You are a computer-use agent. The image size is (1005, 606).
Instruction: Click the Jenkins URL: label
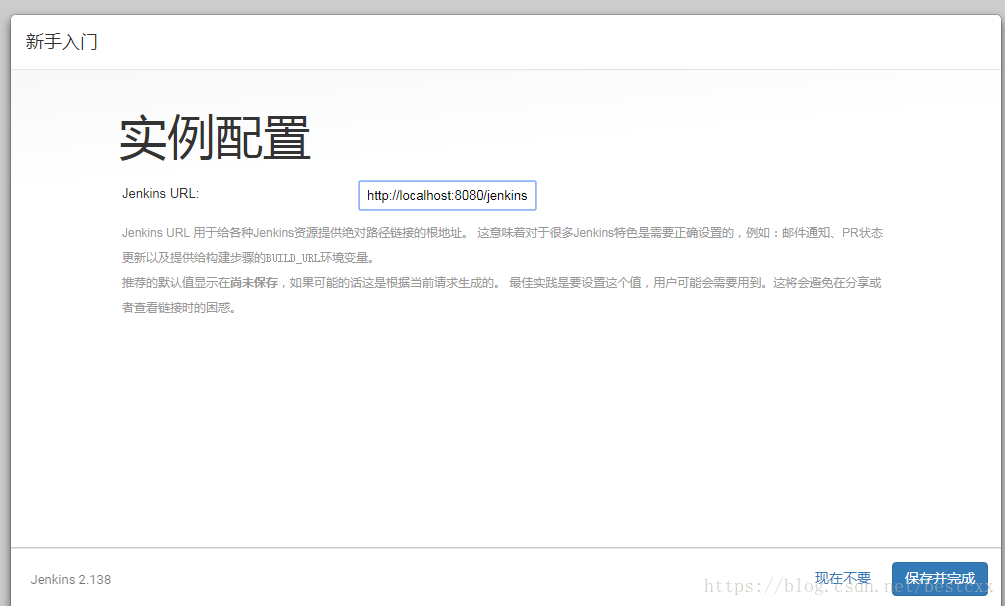pos(161,194)
